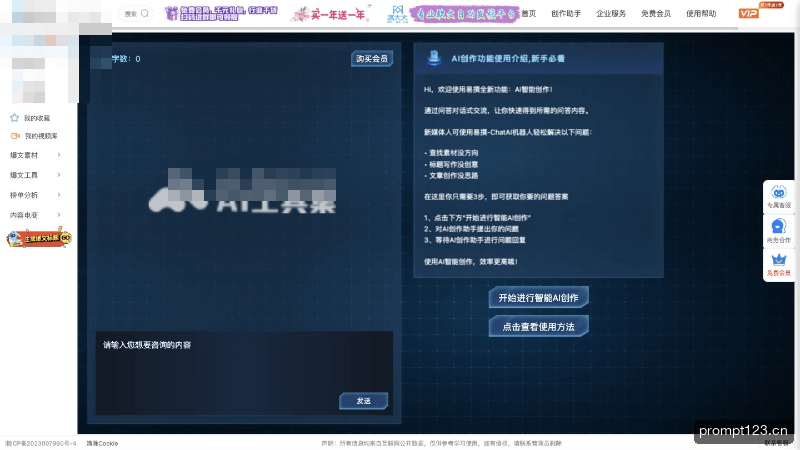800x450 pixels.
Task: Expand the 榜单分析 sidebar menu
Action: tap(35, 195)
